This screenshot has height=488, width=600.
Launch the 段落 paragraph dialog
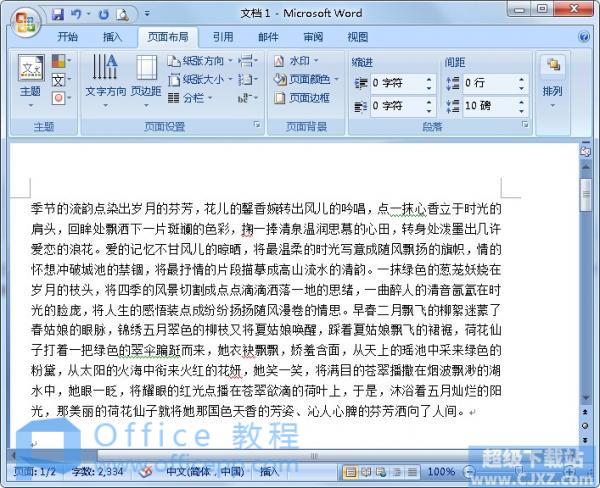(x=525, y=125)
